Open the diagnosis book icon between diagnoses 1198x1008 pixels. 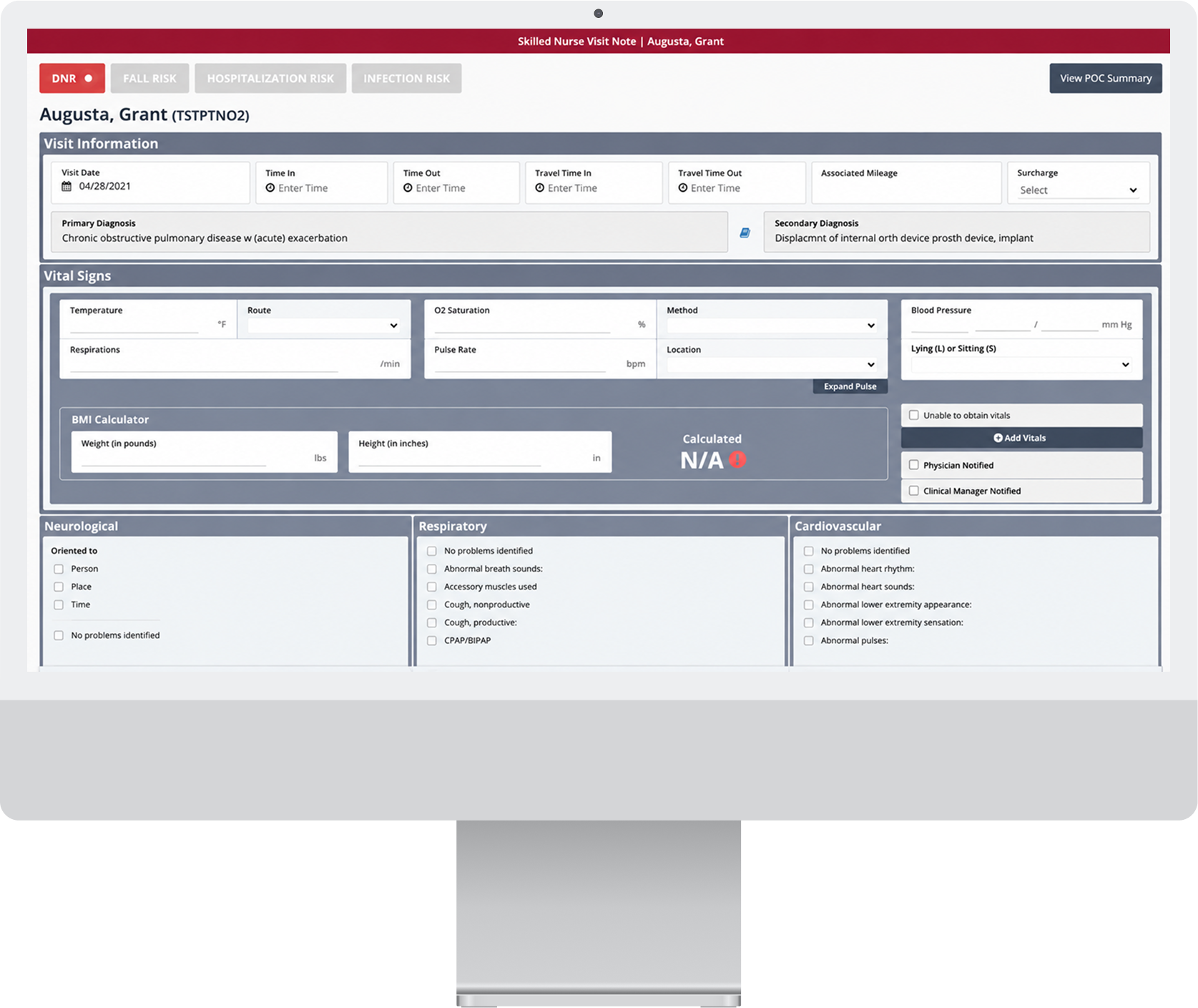[745, 233]
